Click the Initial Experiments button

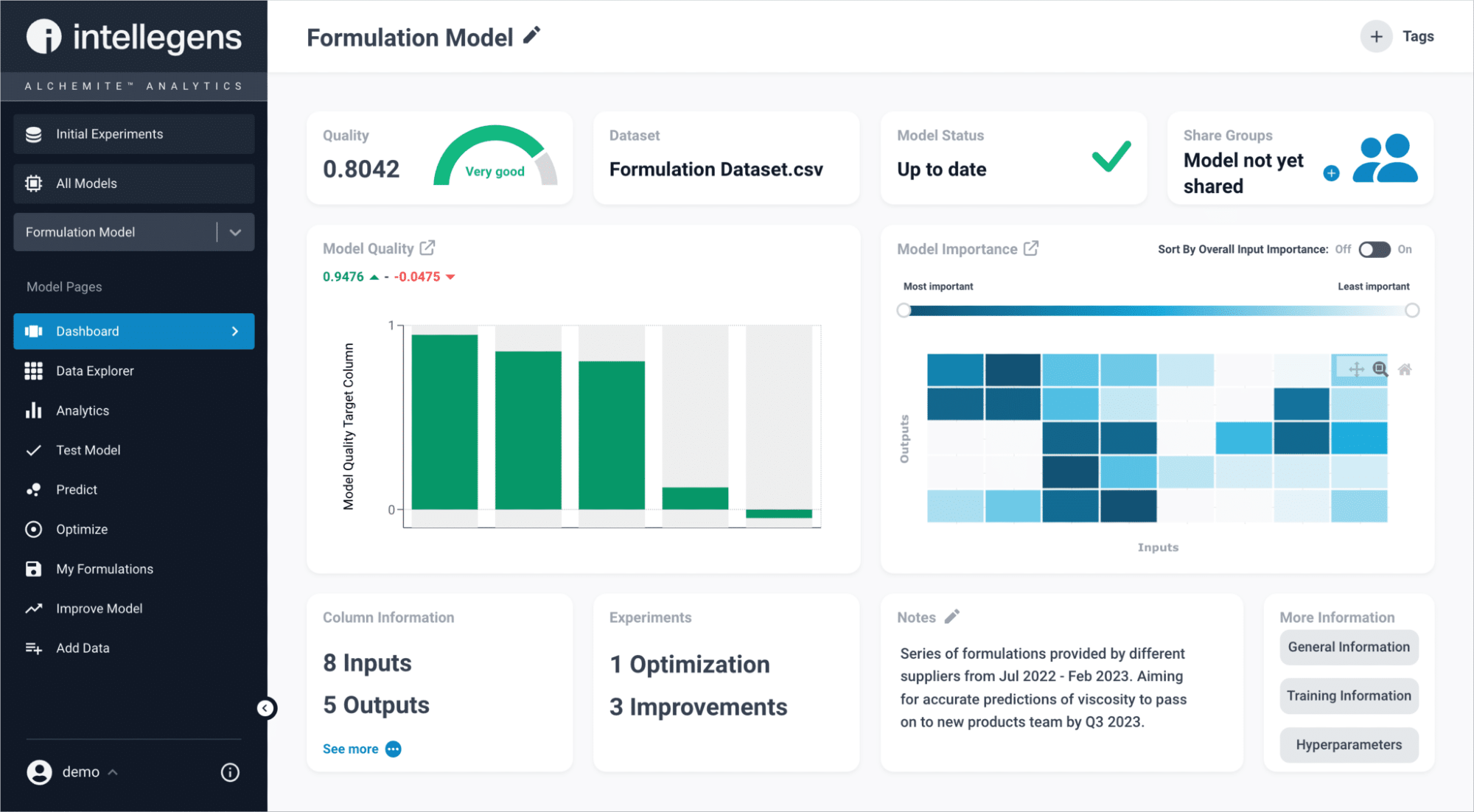click(134, 134)
